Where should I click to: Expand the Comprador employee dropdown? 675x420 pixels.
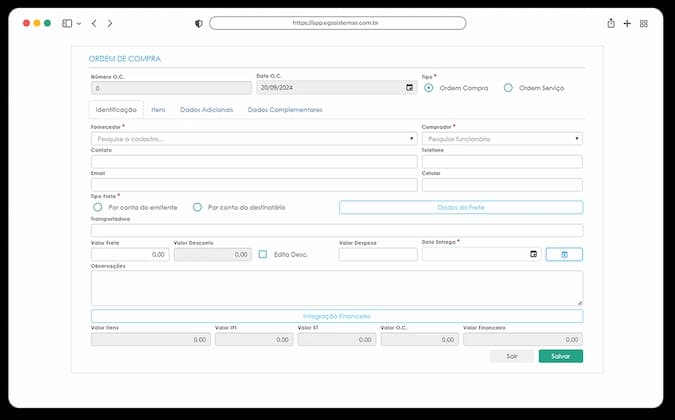502,139
